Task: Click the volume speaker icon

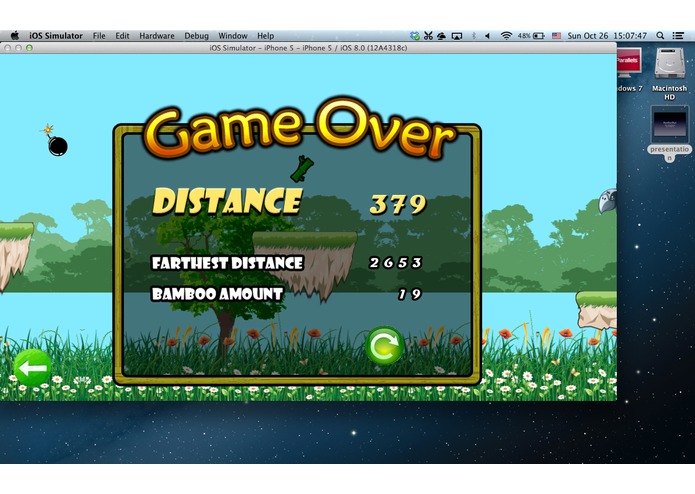Action: click(x=488, y=36)
